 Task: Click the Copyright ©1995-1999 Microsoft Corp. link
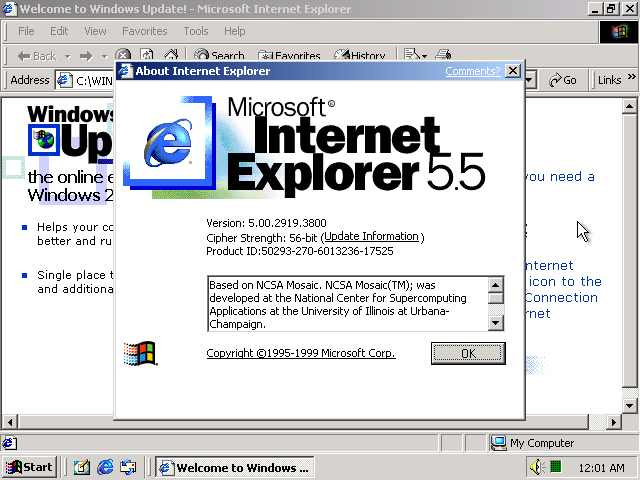point(301,353)
